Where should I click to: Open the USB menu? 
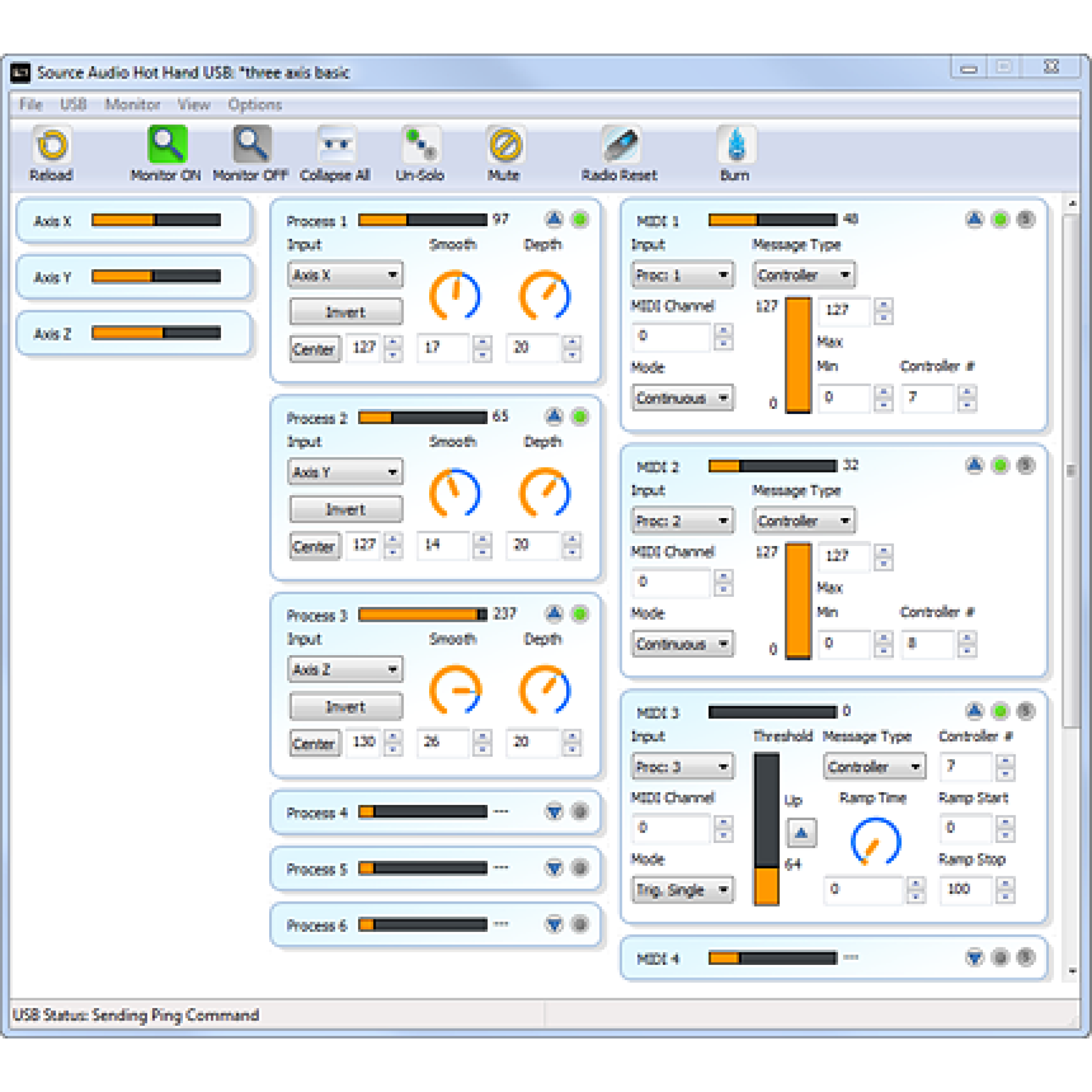point(73,105)
